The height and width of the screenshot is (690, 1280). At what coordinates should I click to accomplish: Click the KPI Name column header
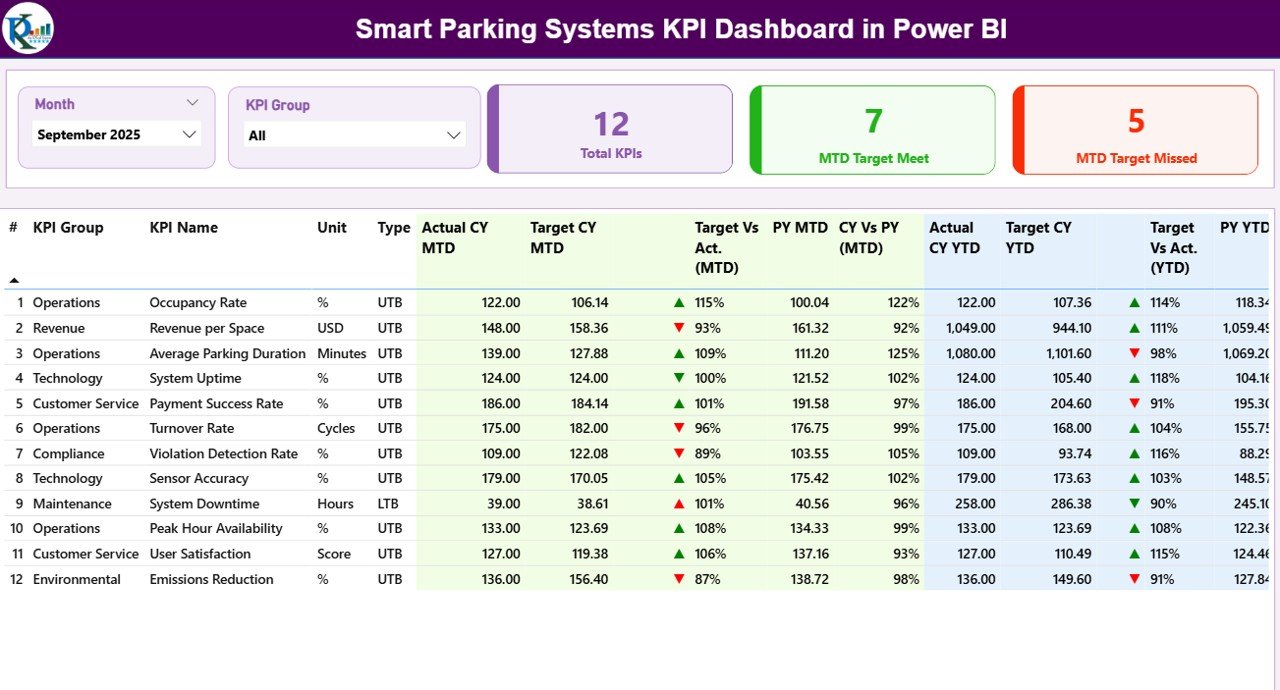pyautogui.click(x=185, y=228)
